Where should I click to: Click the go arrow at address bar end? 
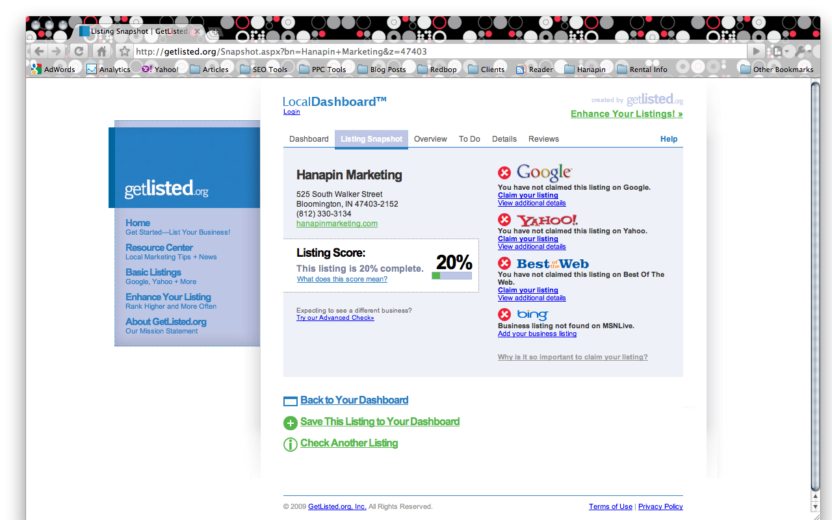click(x=756, y=51)
